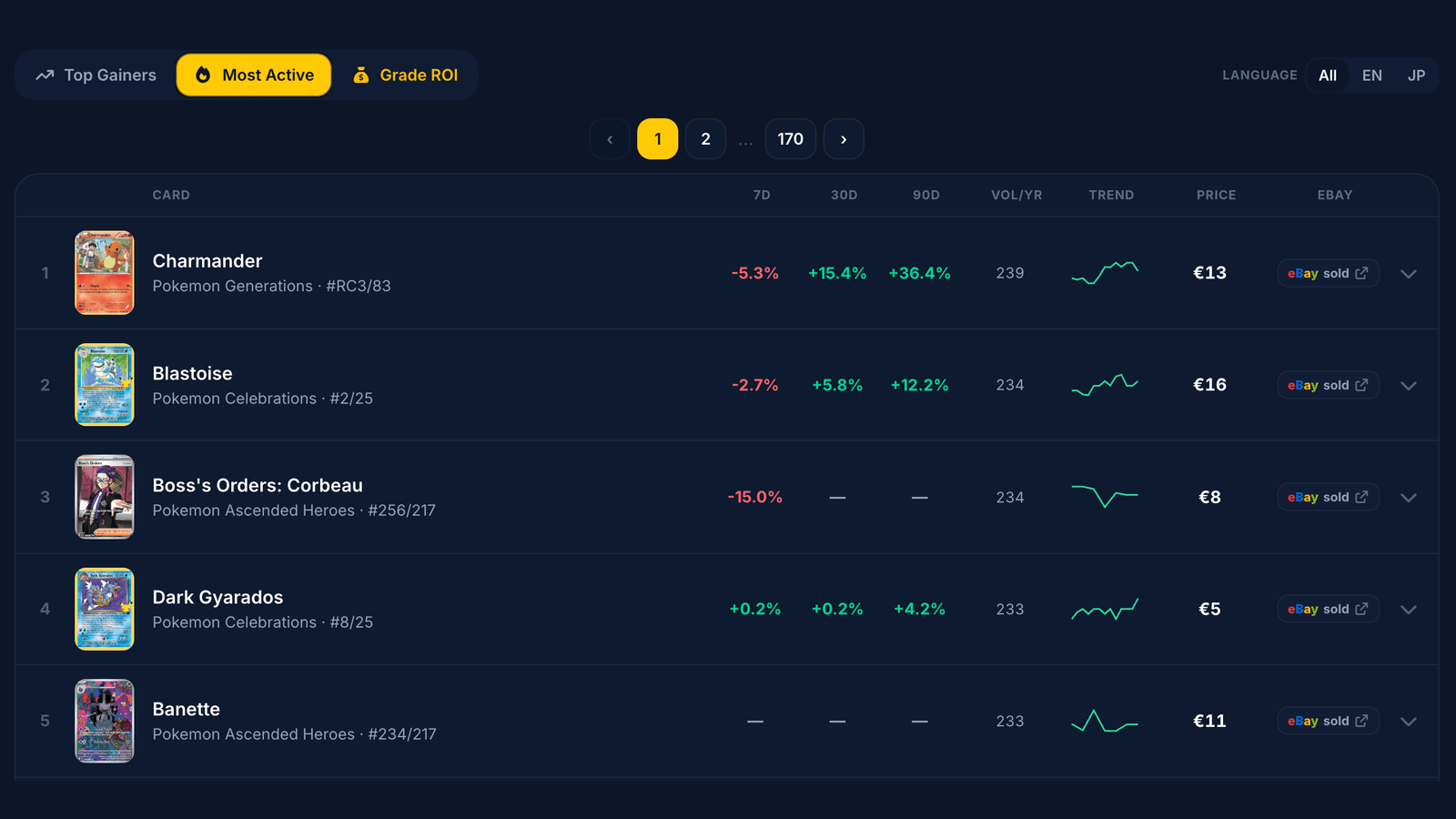
Task: Open eBay sold listings for Banette
Action: (1328, 721)
